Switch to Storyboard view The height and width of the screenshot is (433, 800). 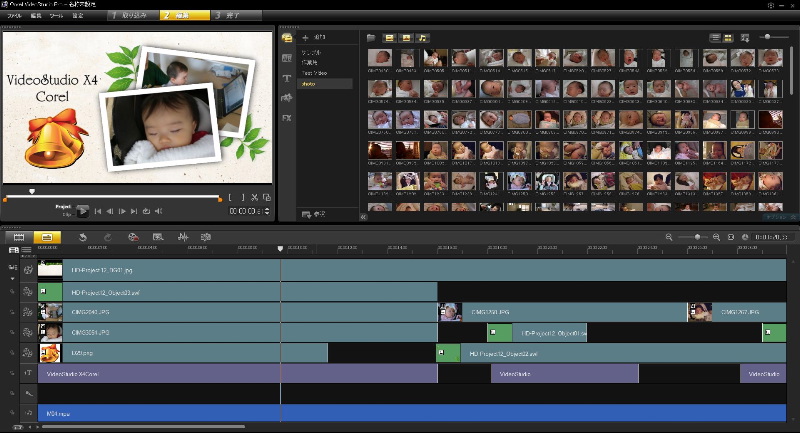click(x=18, y=237)
